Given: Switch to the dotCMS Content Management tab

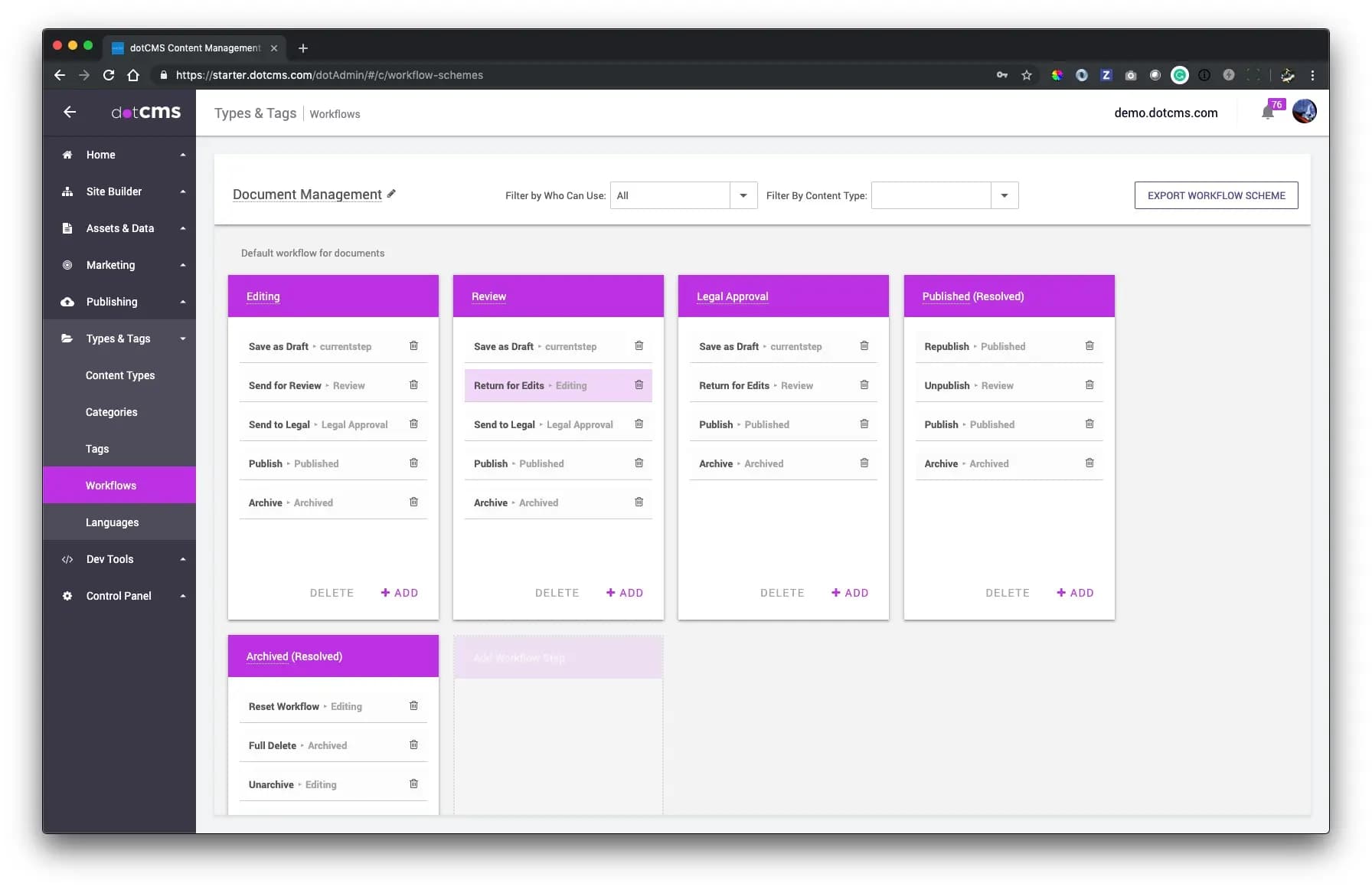Looking at the screenshot, I should (194, 47).
